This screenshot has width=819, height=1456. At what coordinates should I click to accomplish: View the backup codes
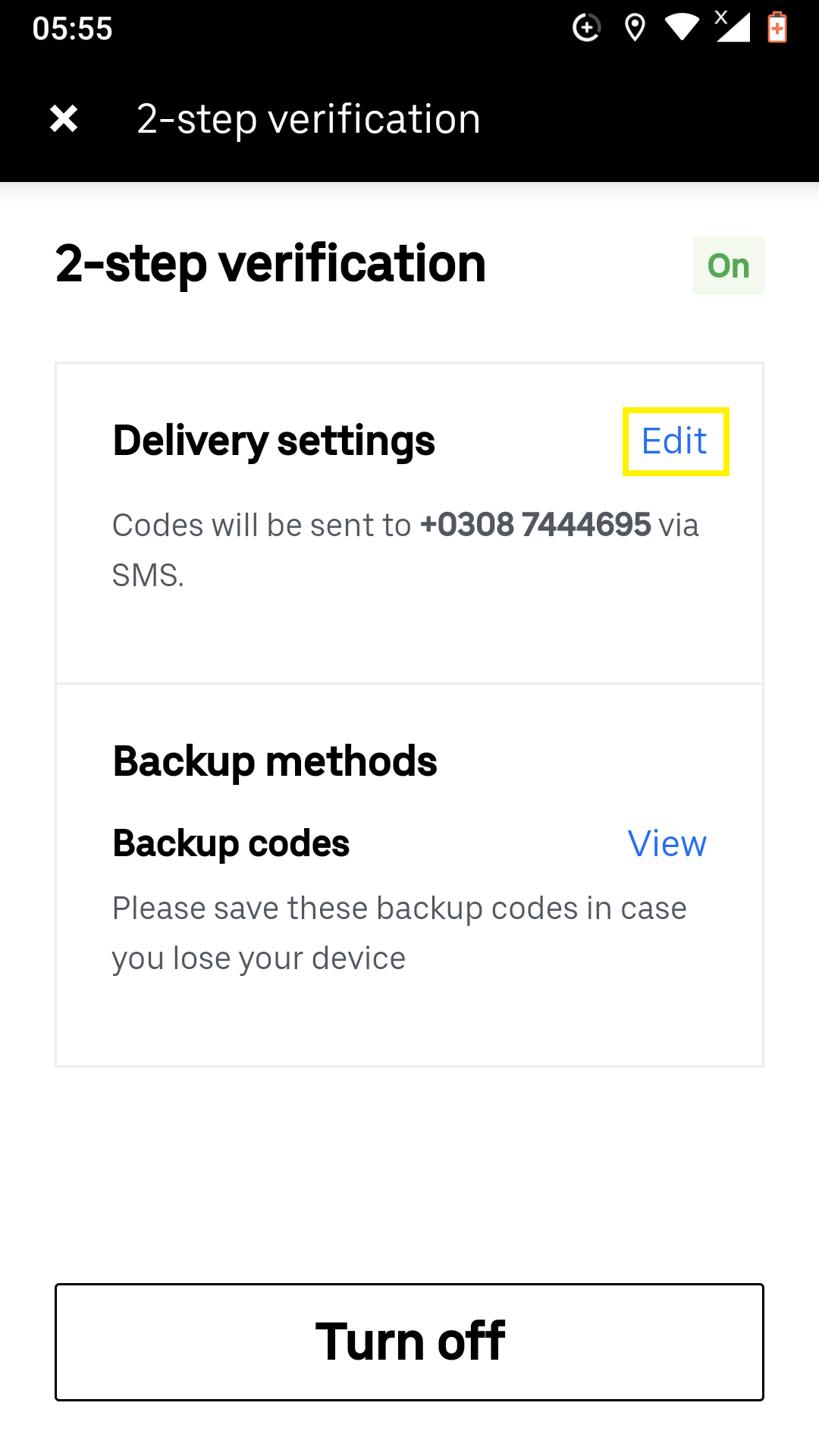(x=667, y=844)
